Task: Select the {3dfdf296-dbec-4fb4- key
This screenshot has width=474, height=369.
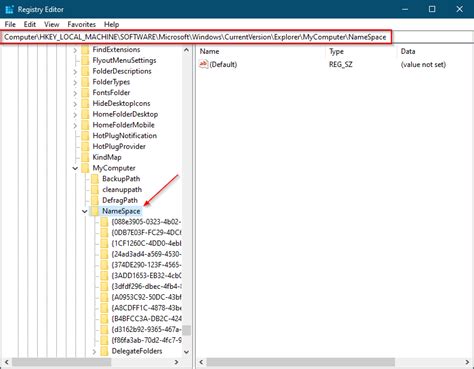Action: tap(146, 286)
